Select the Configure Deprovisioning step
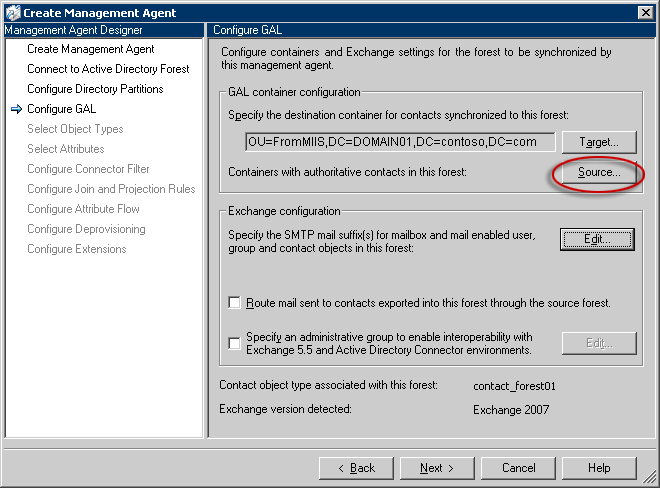The height and width of the screenshot is (488, 660). 86,229
